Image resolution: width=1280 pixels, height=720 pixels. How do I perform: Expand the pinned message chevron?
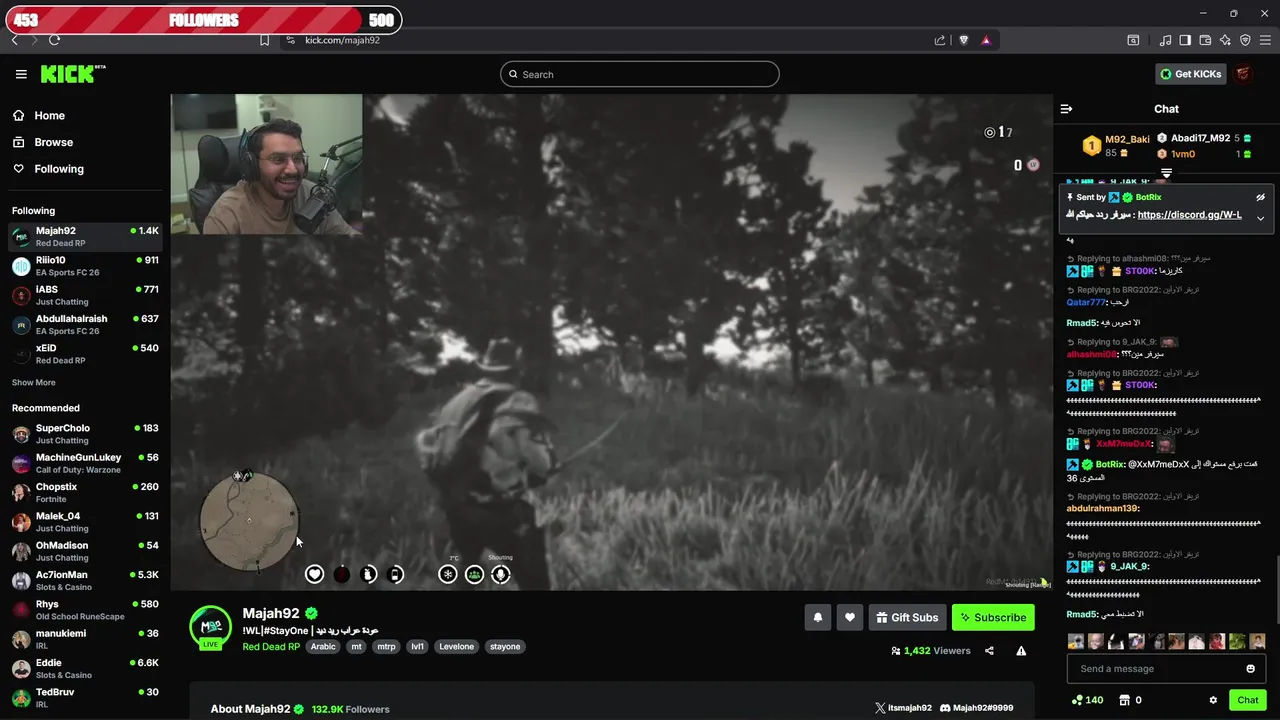click(1260, 218)
